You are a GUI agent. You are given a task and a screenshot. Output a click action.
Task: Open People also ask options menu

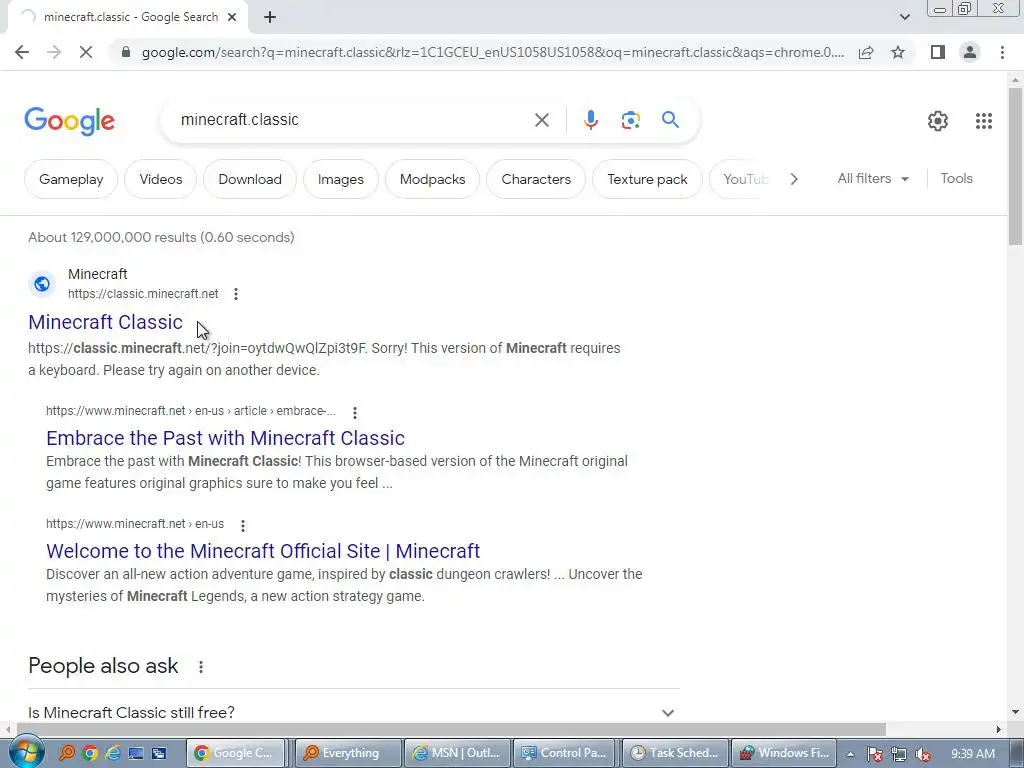[200, 667]
